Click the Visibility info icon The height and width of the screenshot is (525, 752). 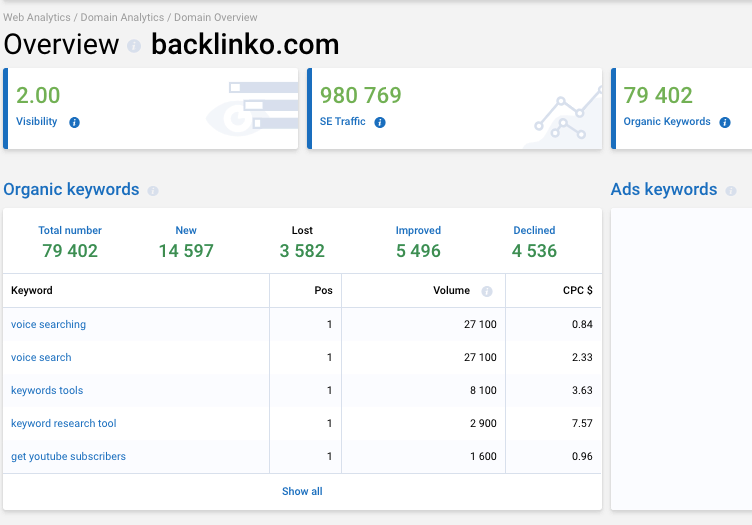[74, 123]
